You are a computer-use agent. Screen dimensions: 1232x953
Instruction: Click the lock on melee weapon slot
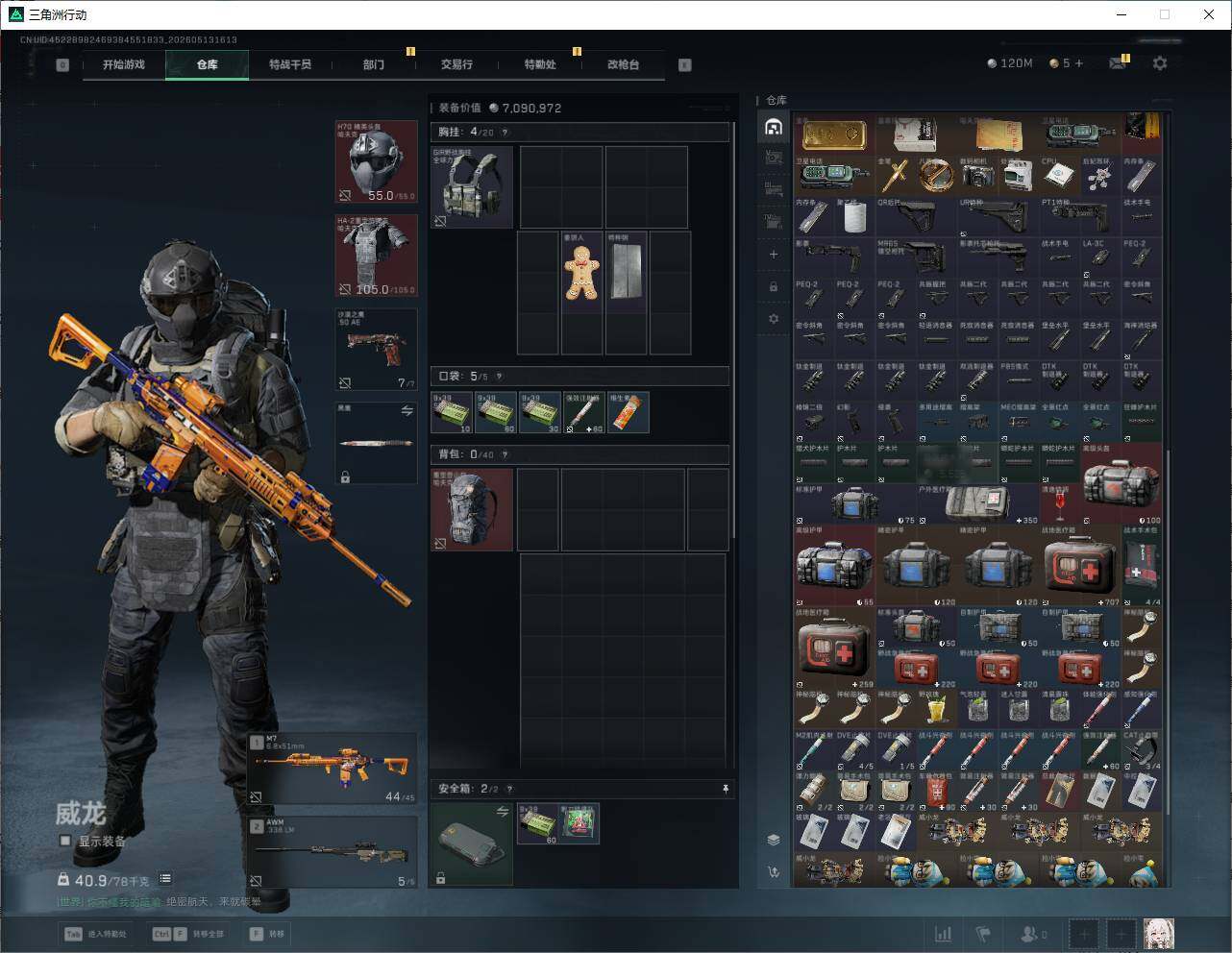[x=345, y=476]
